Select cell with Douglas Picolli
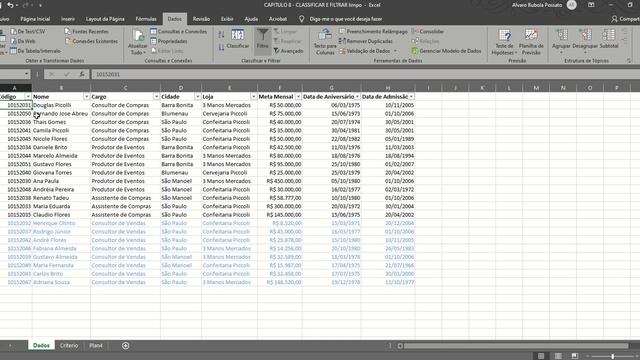The image size is (640, 360). click(x=61, y=105)
